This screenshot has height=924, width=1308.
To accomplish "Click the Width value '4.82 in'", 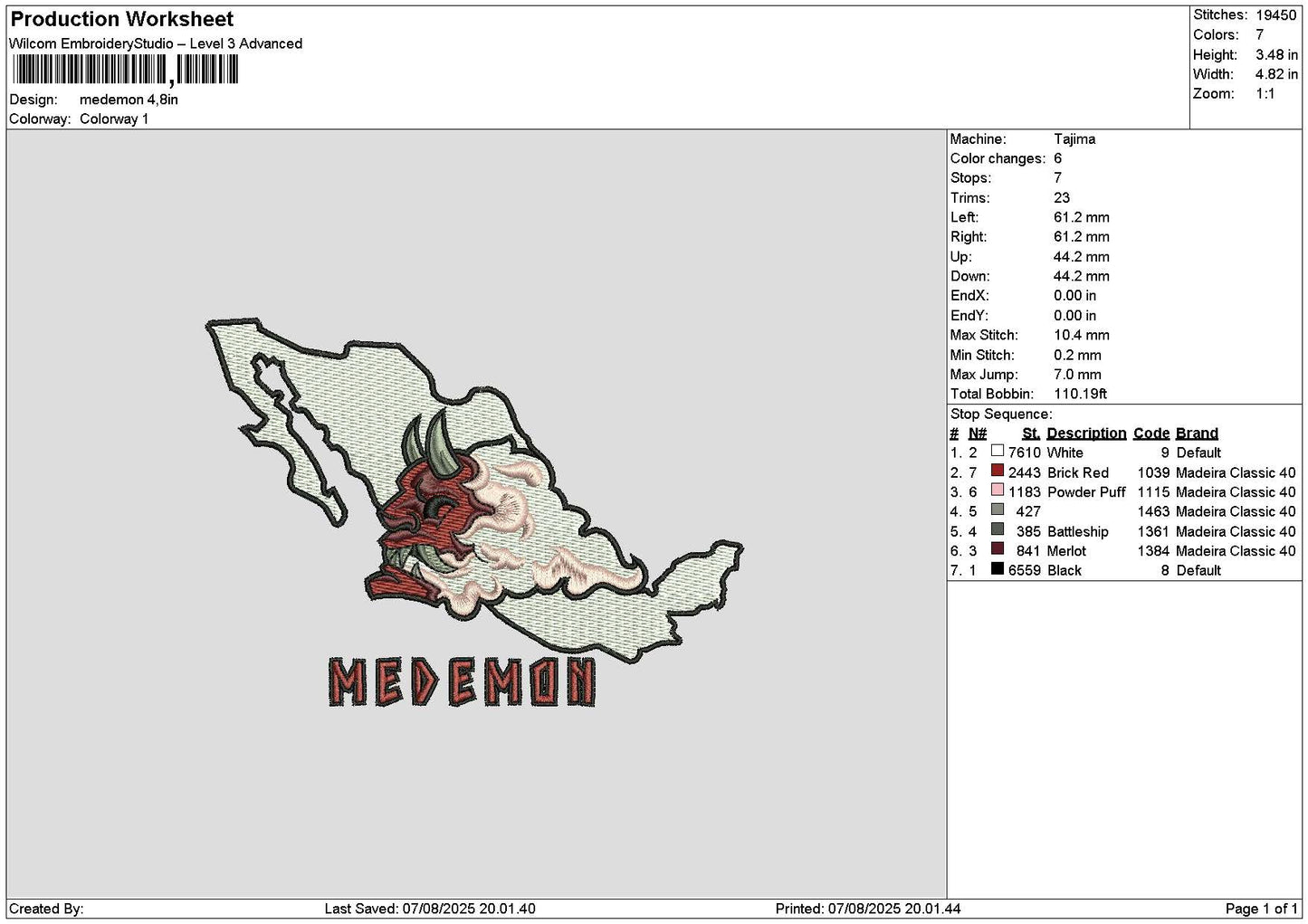I will 1276,74.
